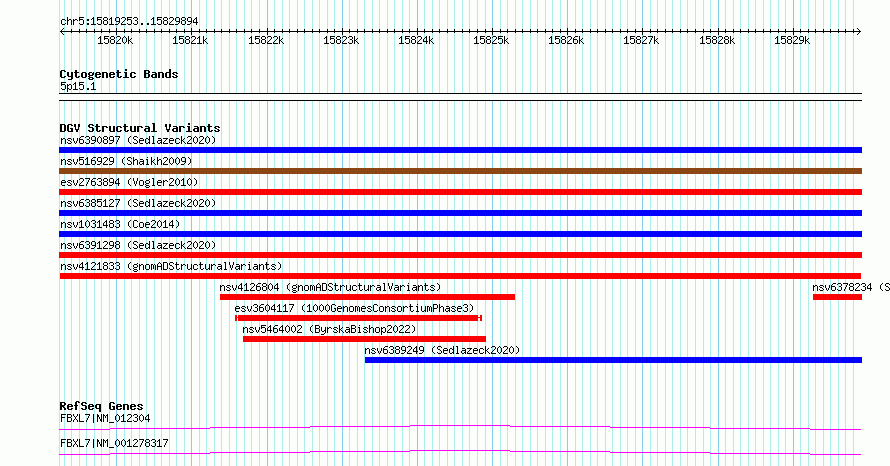890x466 pixels.
Task: Open the esv2763894 (Vogler2010) text label
Action: (129, 182)
